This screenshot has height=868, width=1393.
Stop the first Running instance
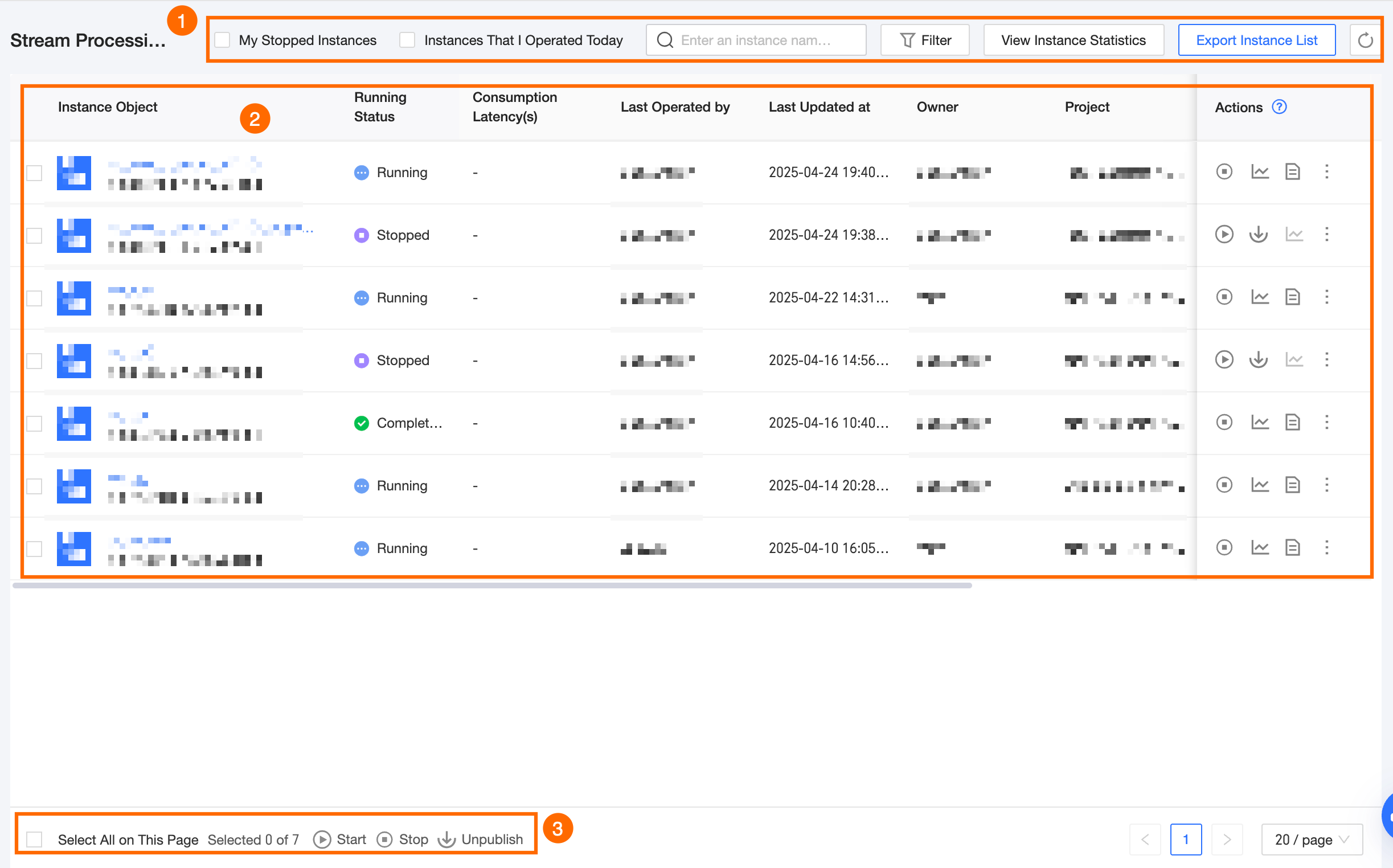(x=1224, y=171)
